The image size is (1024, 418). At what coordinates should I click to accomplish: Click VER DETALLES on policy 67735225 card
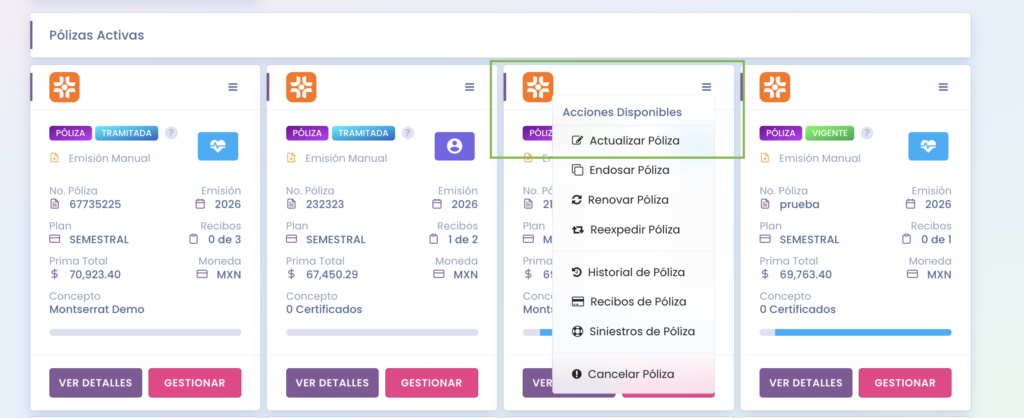pyautogui.click(x=95, y=383)
